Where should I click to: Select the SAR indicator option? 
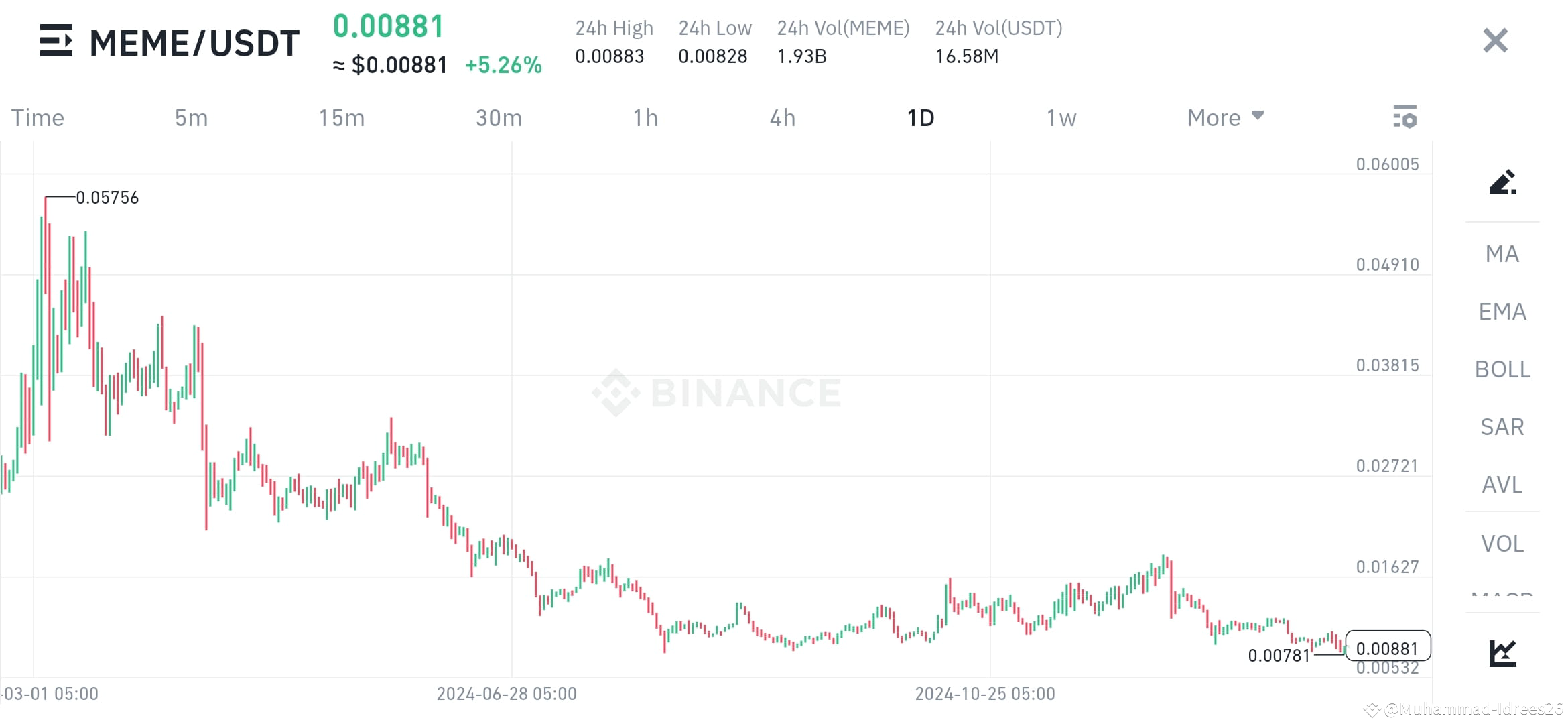point(1502,426)
